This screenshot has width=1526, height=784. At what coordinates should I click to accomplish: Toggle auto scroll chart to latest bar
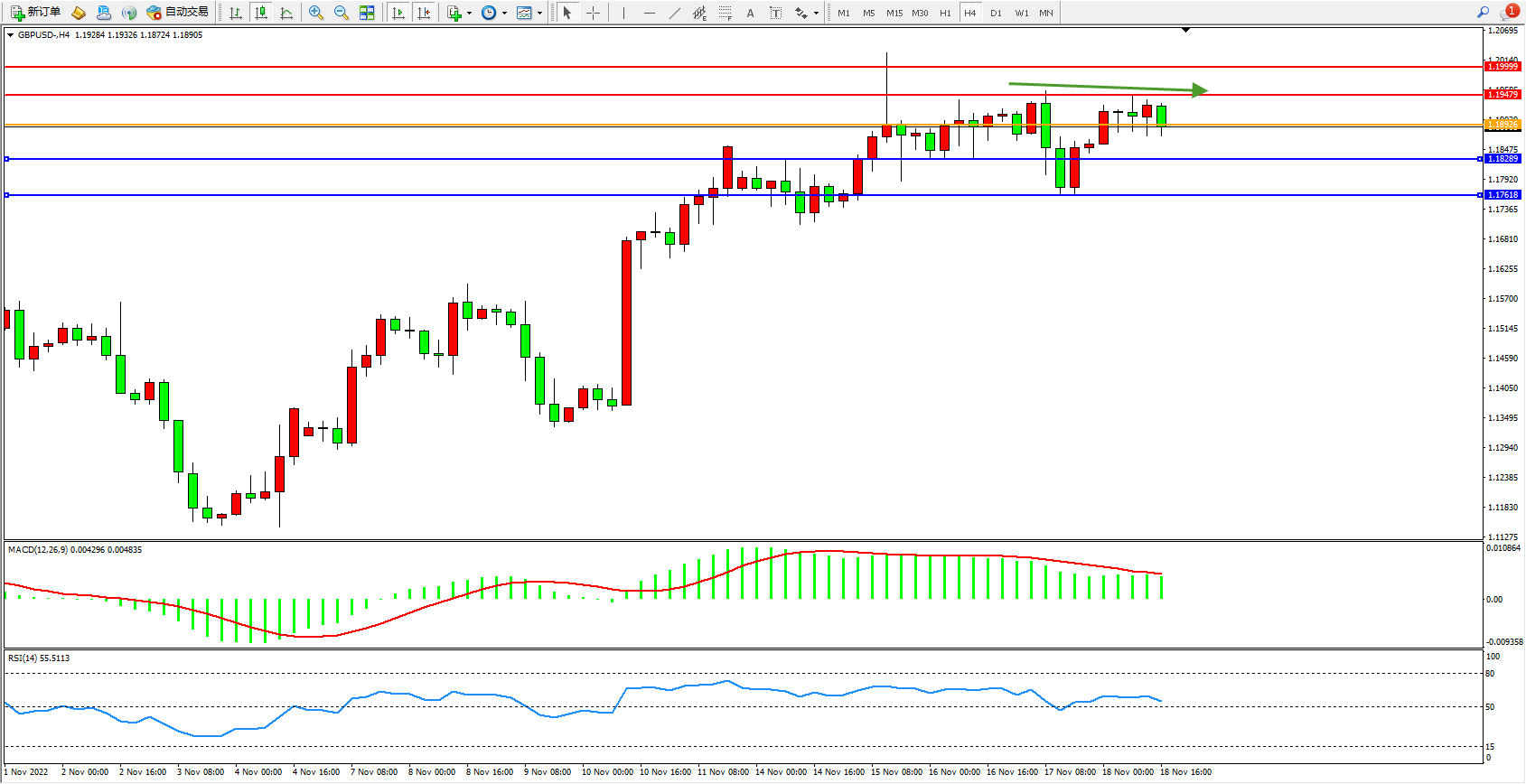[398, 13]
